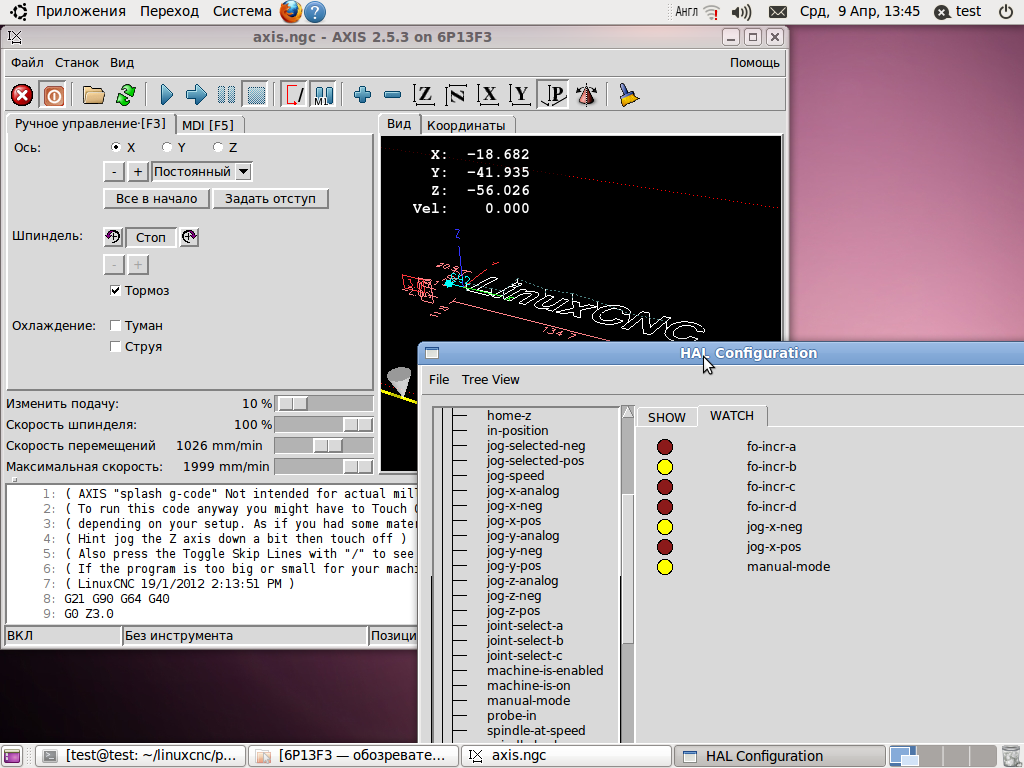
Task: Open the Станок menu
Action: [x=77, y=62]
